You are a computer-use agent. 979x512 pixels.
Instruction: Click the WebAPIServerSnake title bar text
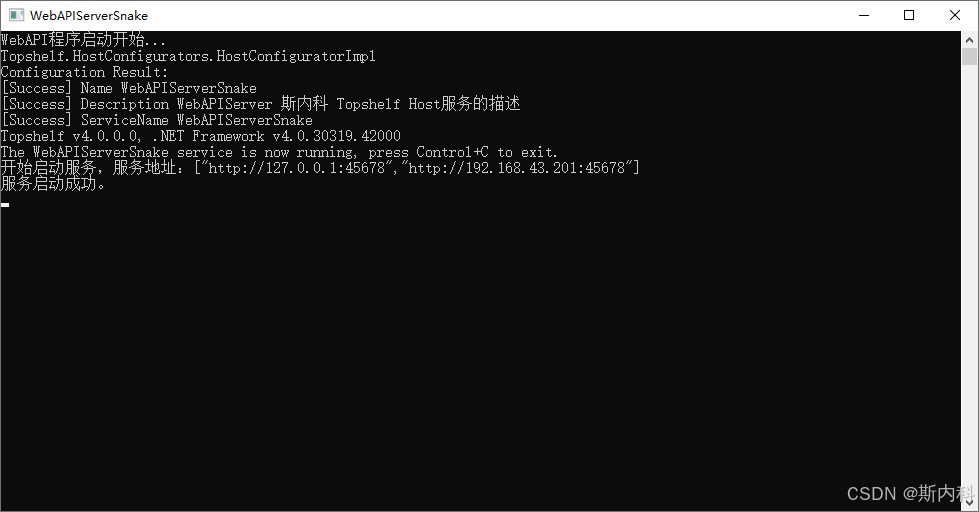pos(89,16)
